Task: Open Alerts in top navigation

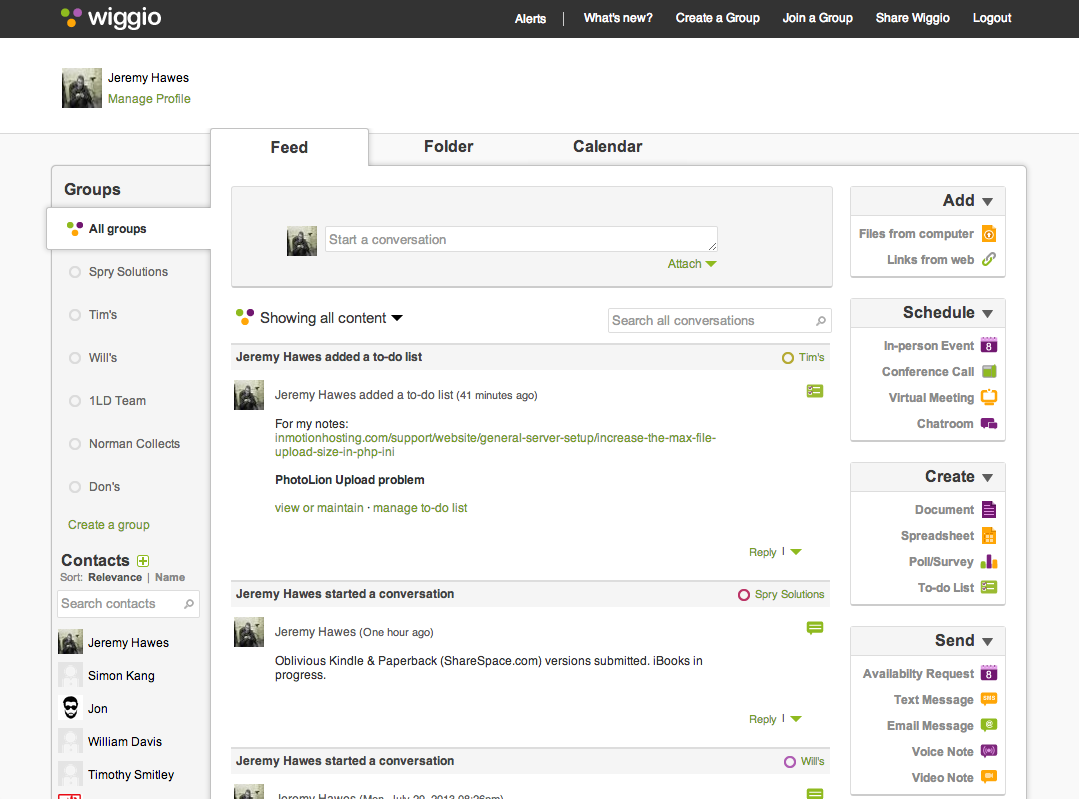Action: [531, 19]
